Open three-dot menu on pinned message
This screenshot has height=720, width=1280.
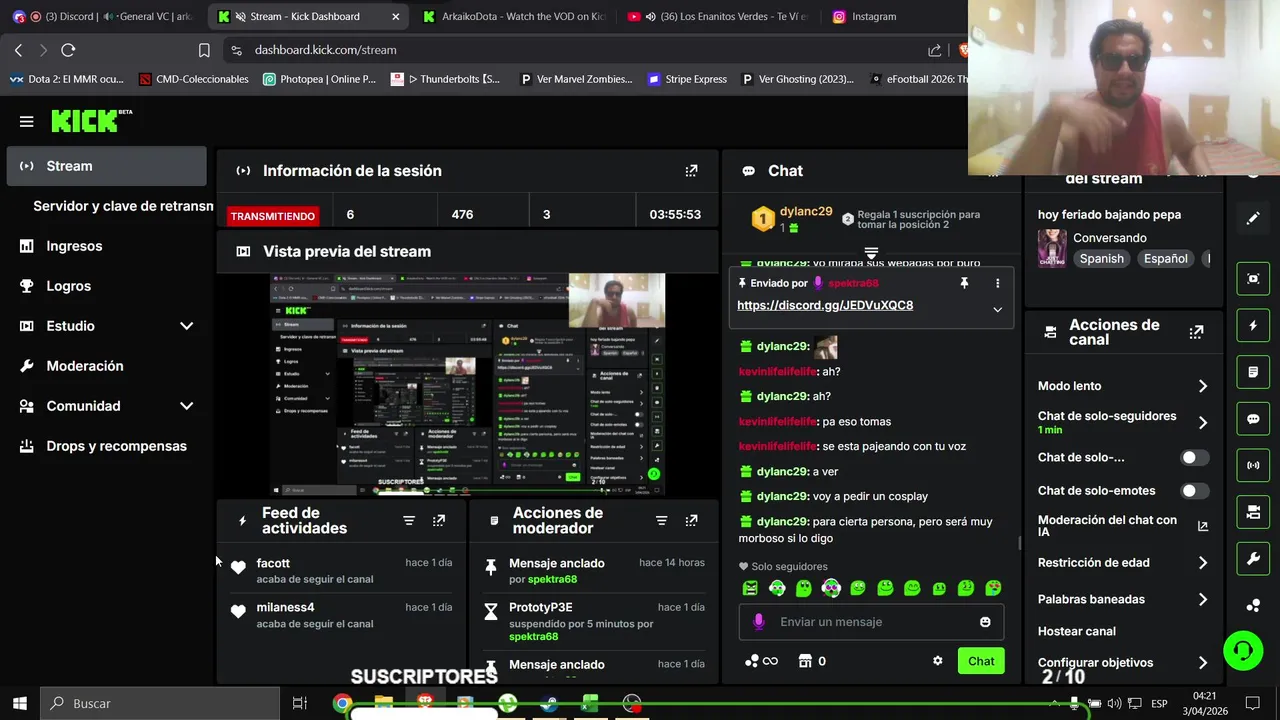pyautogui.click(x=997, y=283)
